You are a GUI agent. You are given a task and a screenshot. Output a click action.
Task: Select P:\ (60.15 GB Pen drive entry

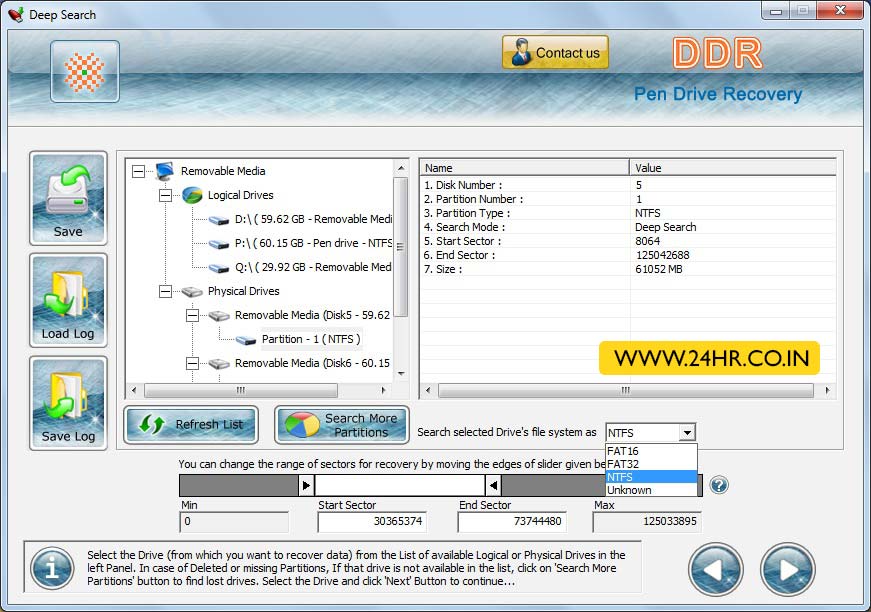(313, 243)
